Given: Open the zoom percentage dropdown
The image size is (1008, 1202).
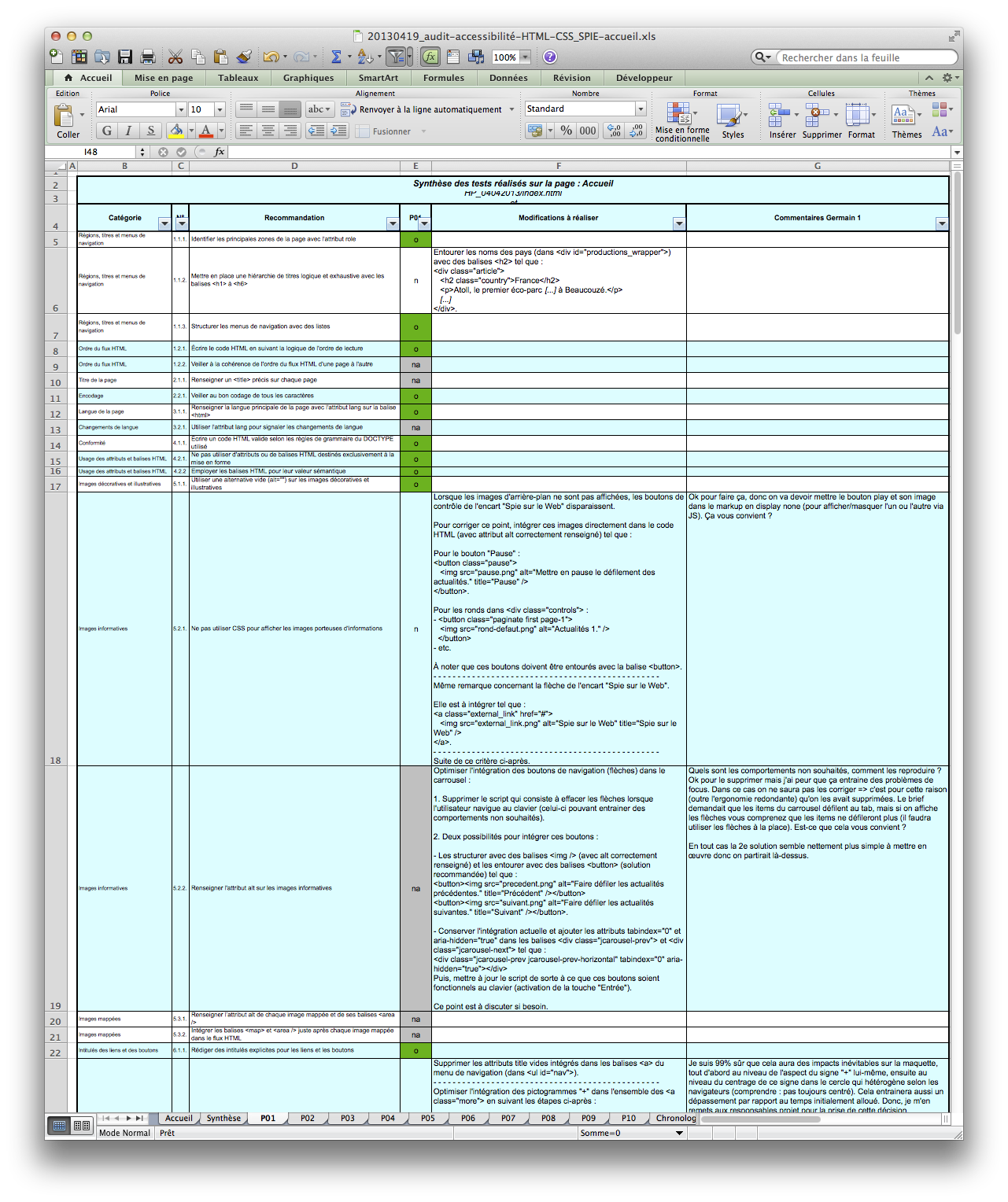Looking at the screenshot, I should pyautogui.click(x=525, y=57).
